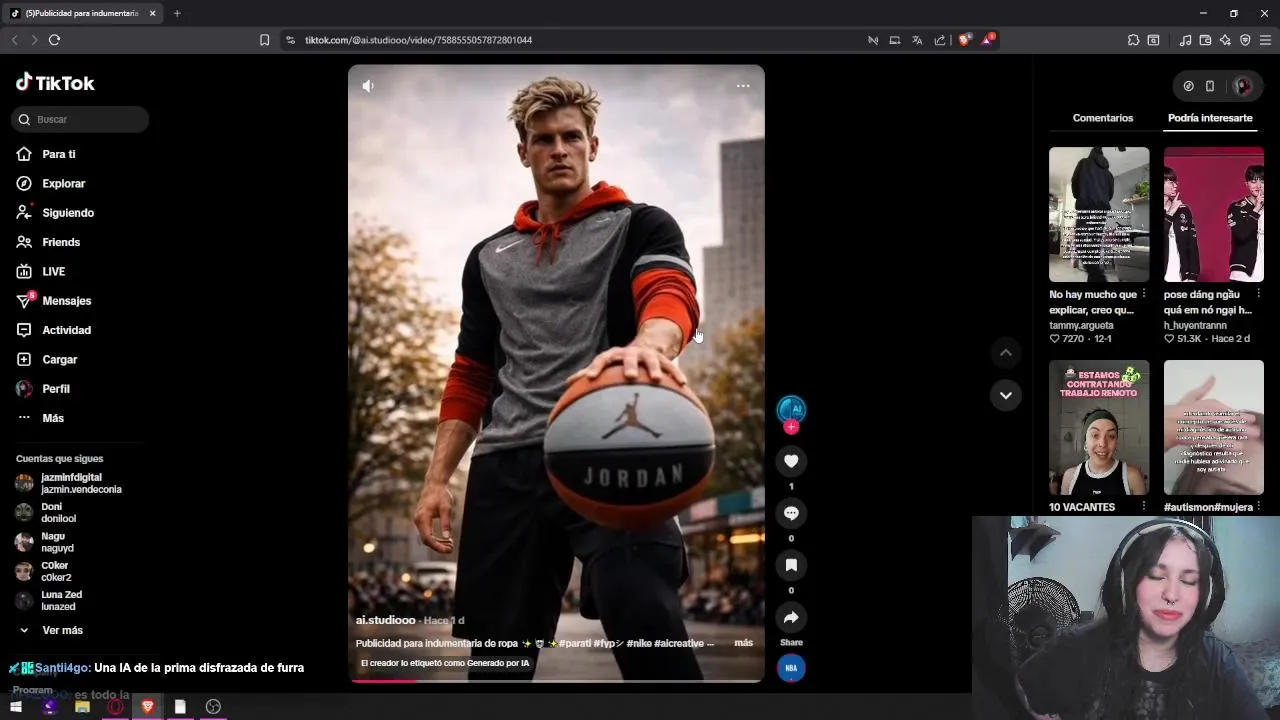
Task: Open options for No hay mucho que explicar video
Action: [1144, 295]
